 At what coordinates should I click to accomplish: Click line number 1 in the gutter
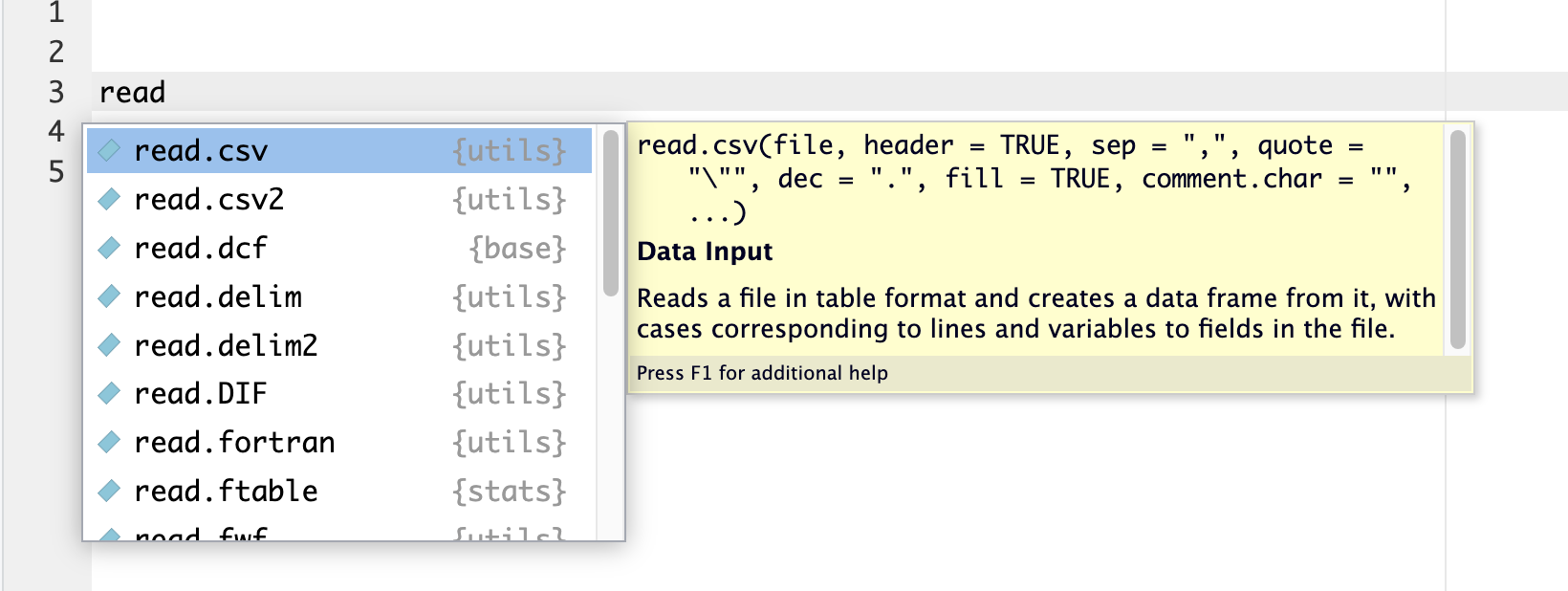(56, 12)
